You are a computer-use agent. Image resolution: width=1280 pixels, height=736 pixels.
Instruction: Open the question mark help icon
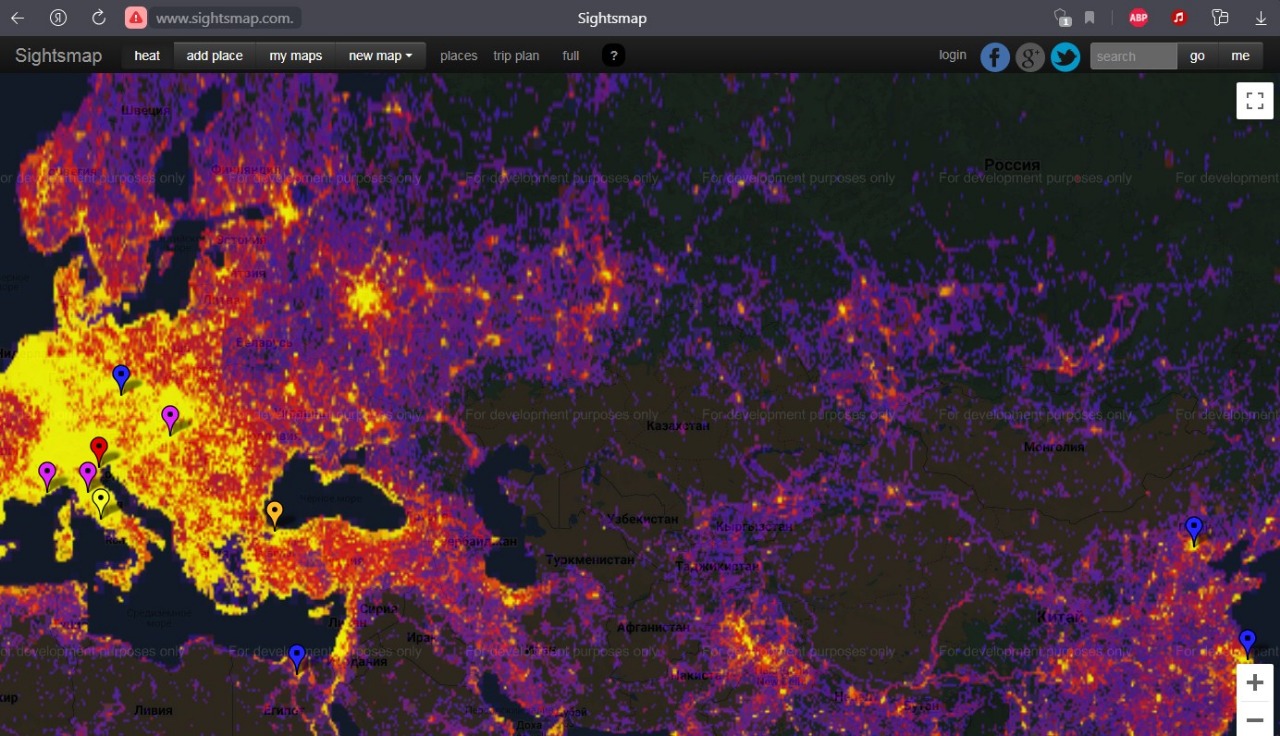pyautogui.click(x=613, y=56)
